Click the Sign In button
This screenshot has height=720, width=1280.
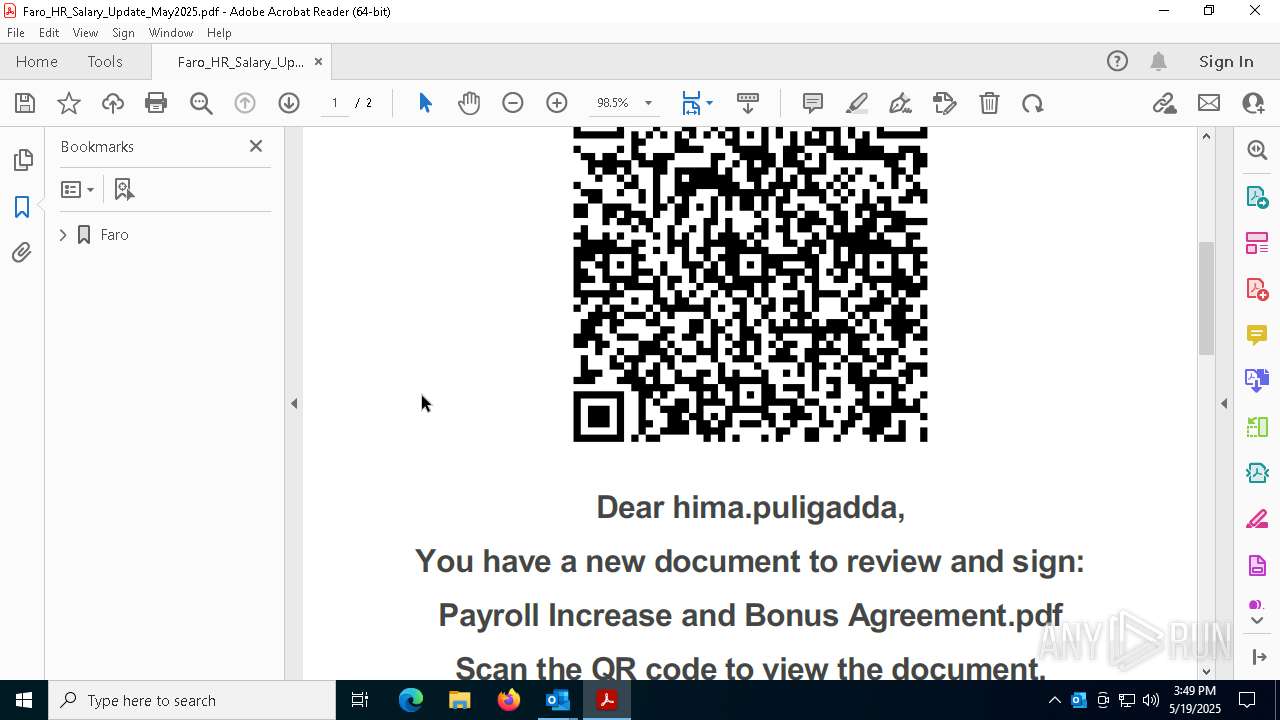click(1226, 62)
